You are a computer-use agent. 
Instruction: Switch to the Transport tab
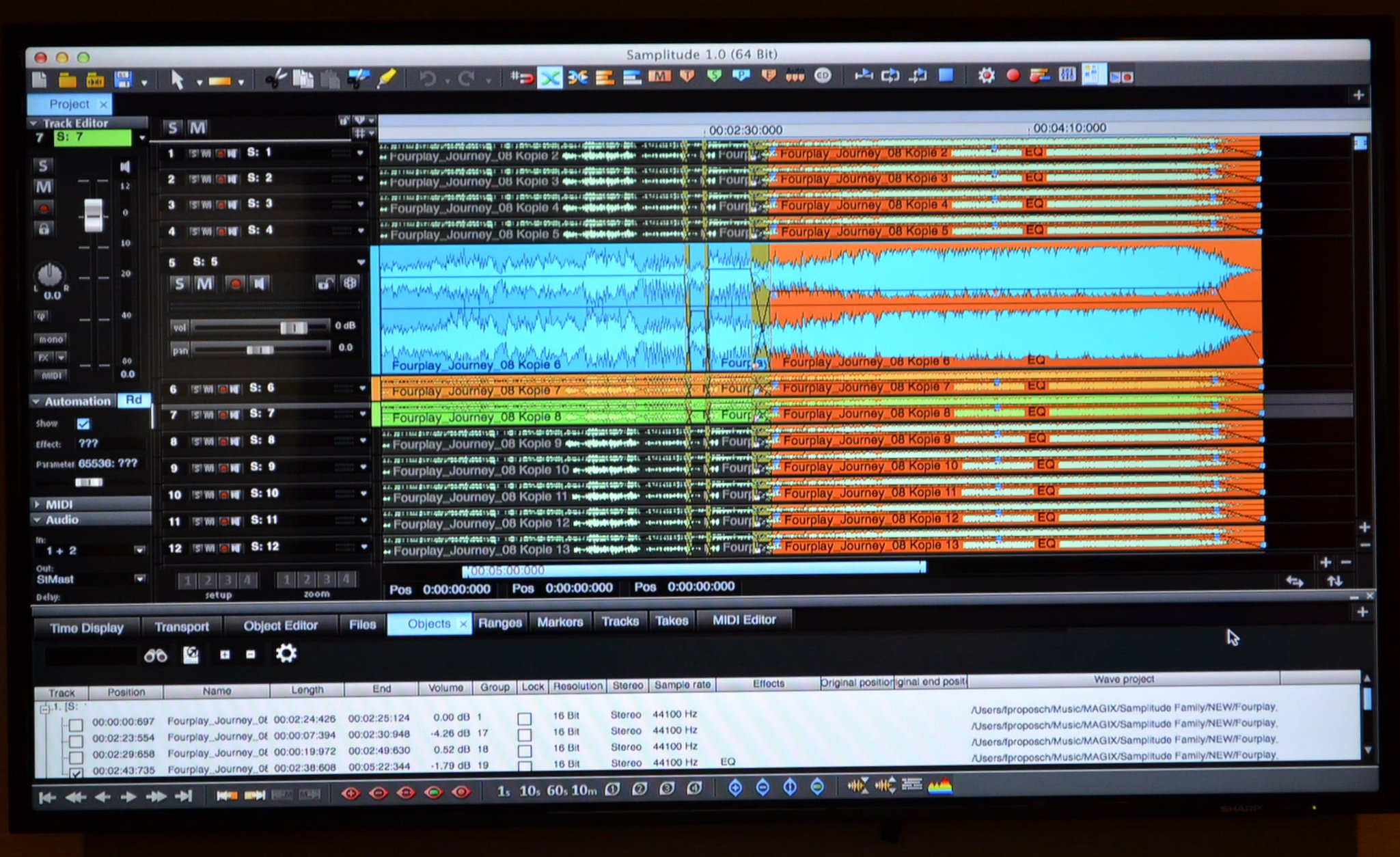pyautogui.click(x=182, y=627)
